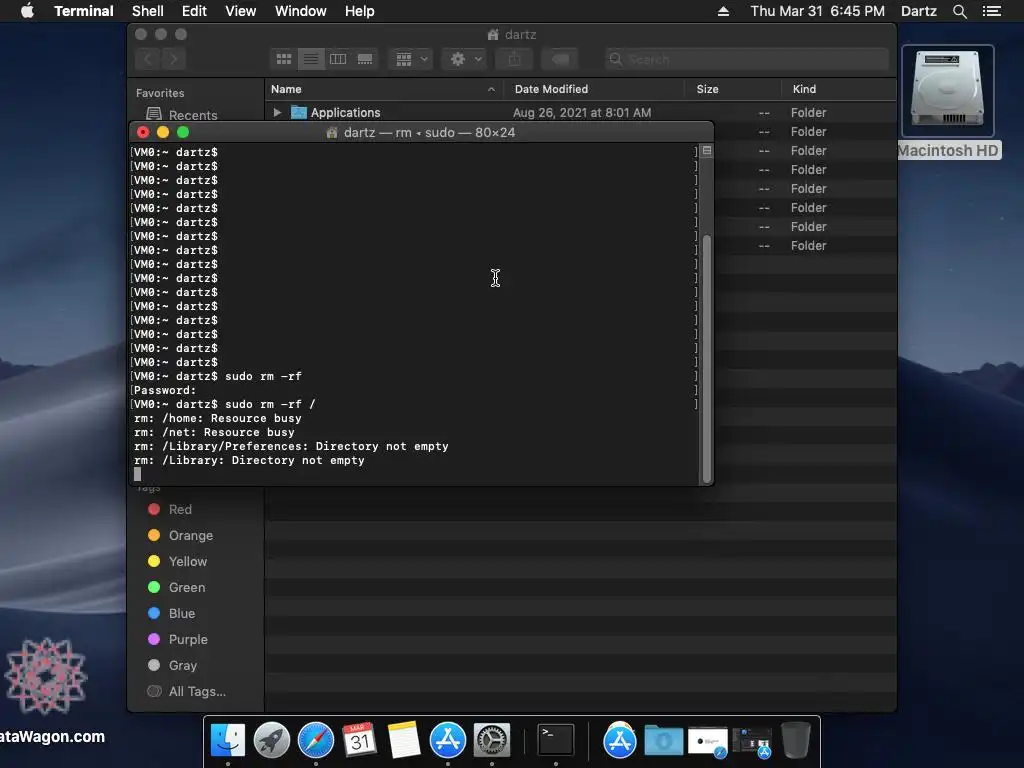Open the Dartz user menu
Screen dimensions: 1024x768
[918, 11]
